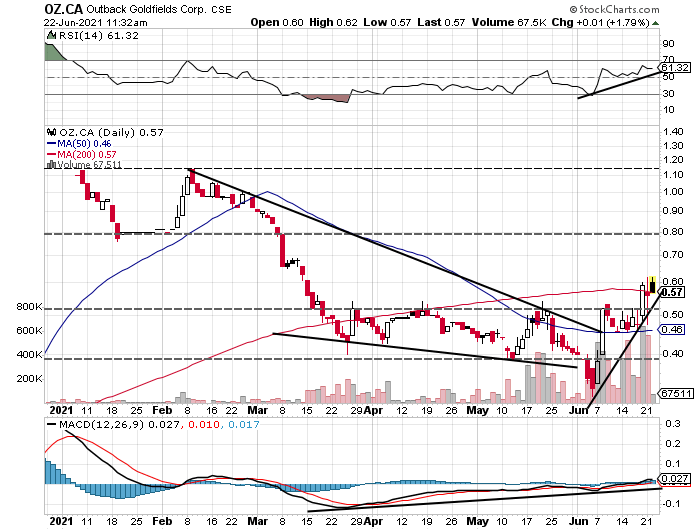This screenshot has width=700, height=530.
Task: Click the StockCharts.com copyright label
Action: [x=614, y=9]
